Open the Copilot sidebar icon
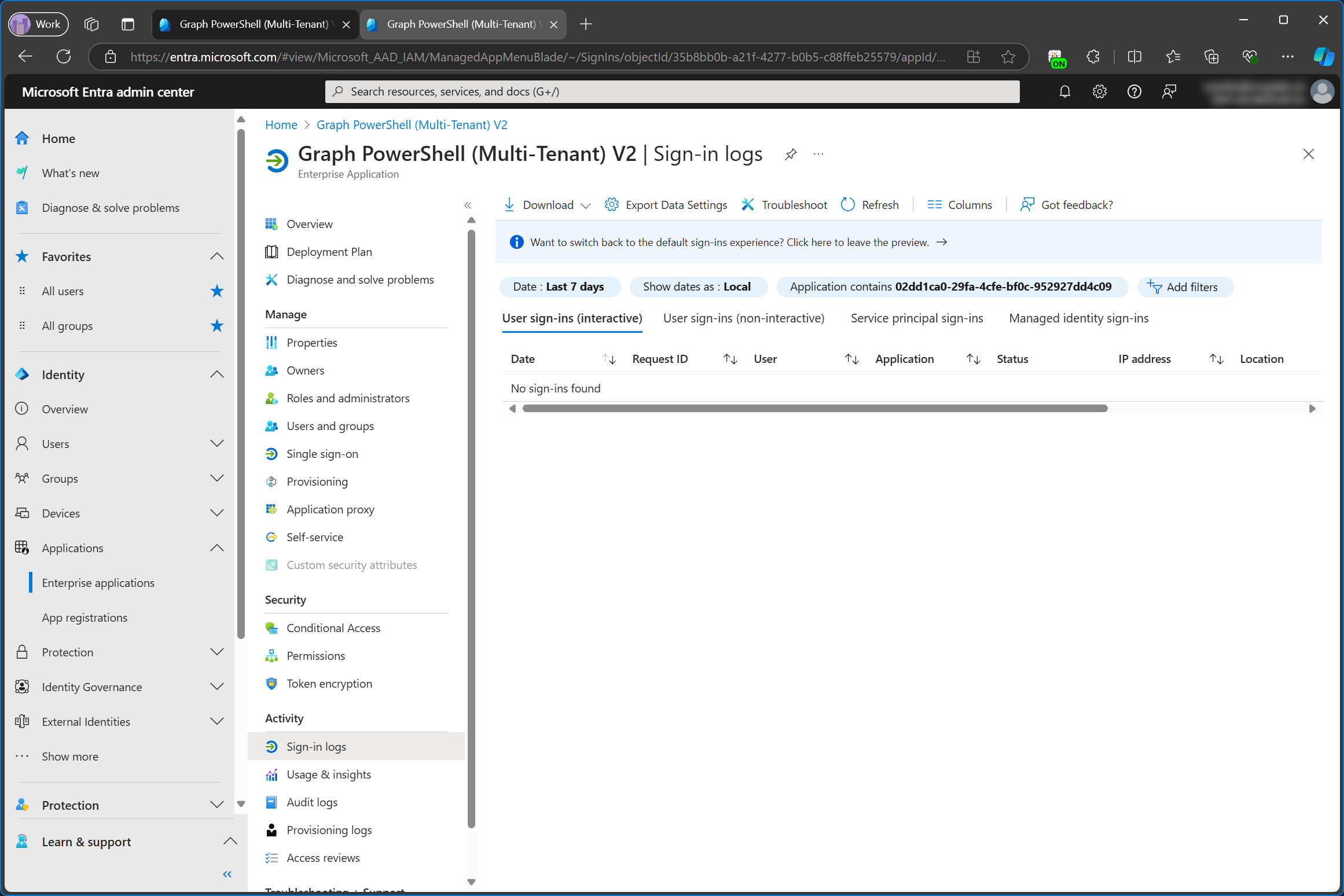 1323,57
